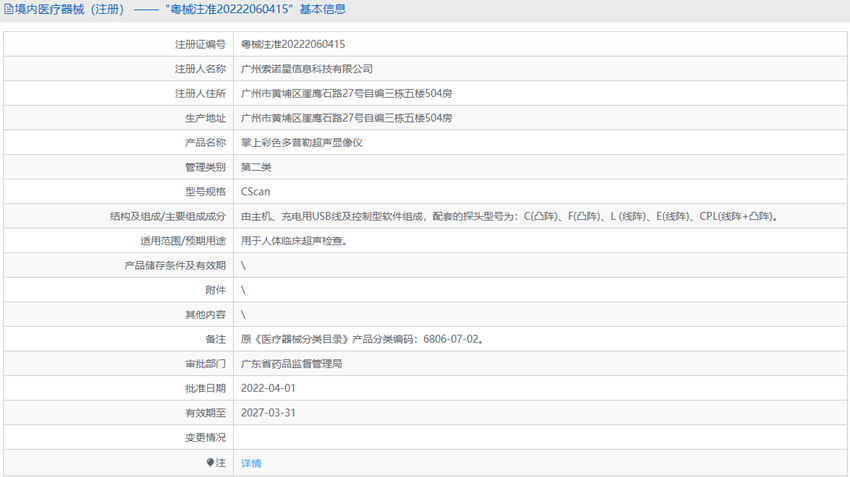Click the backslash in 产品储存条件及有效期 row

[243, 266]
